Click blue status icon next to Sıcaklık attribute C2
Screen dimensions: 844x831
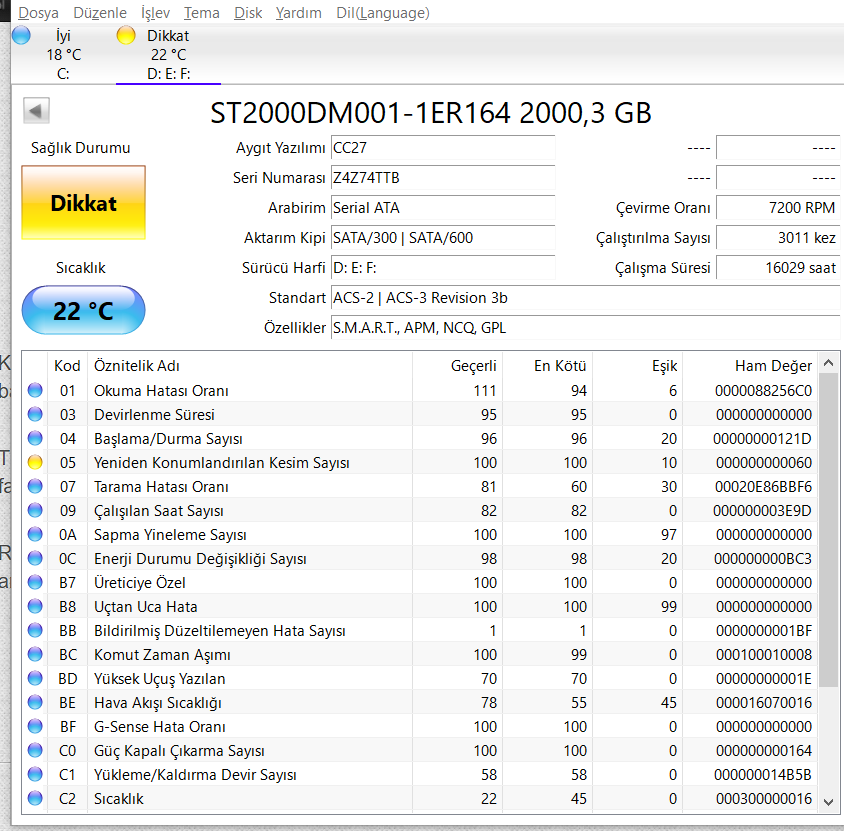tap(36, 799)
